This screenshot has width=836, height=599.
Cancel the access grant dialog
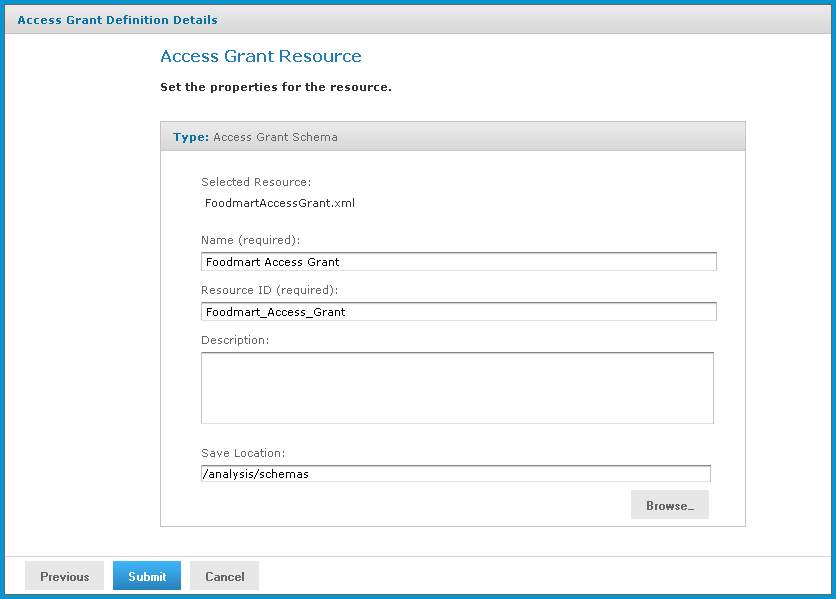224,576
